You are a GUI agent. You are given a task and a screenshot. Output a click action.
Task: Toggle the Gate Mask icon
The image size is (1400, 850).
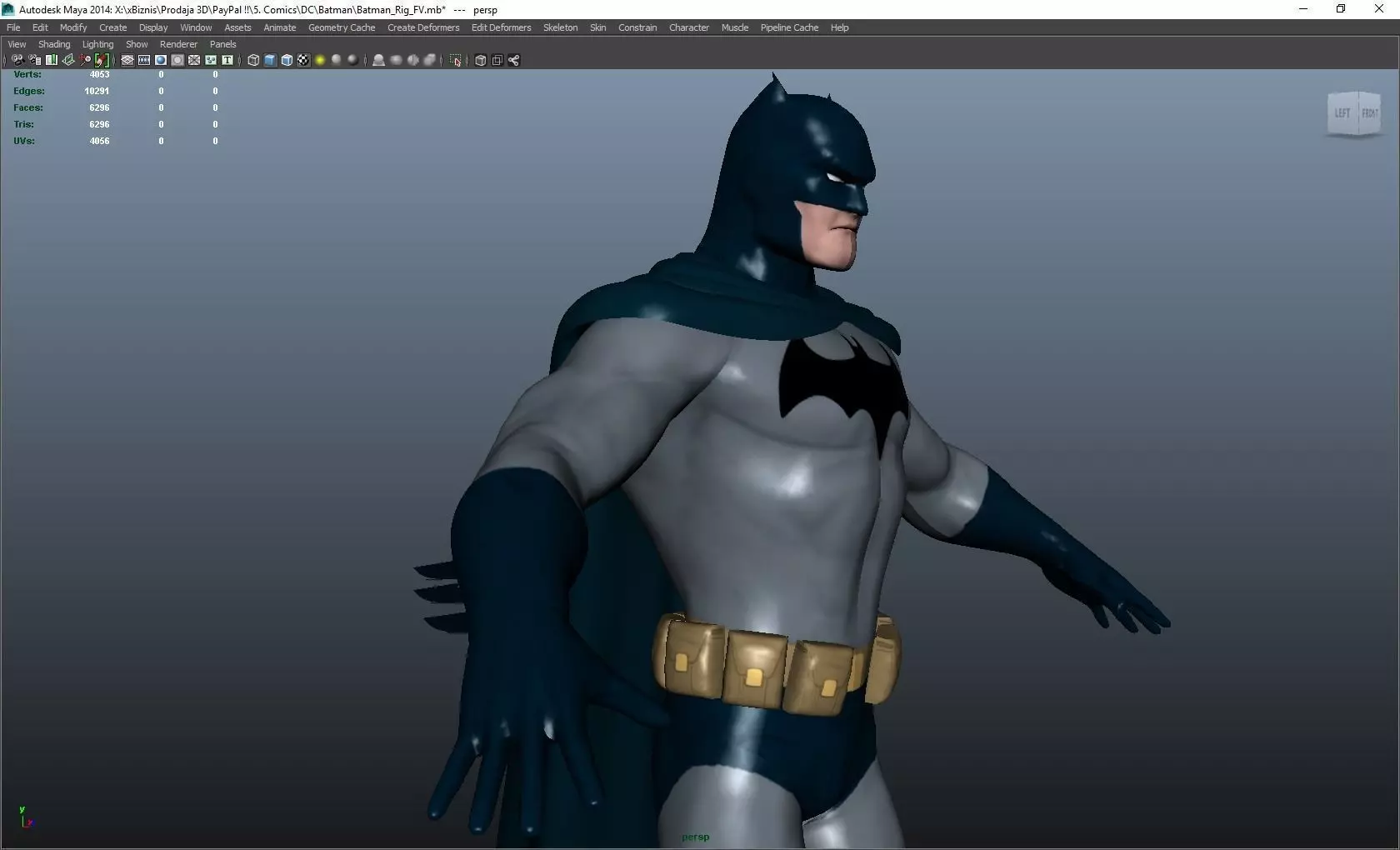pyautogui.click(x=177, y=60)
